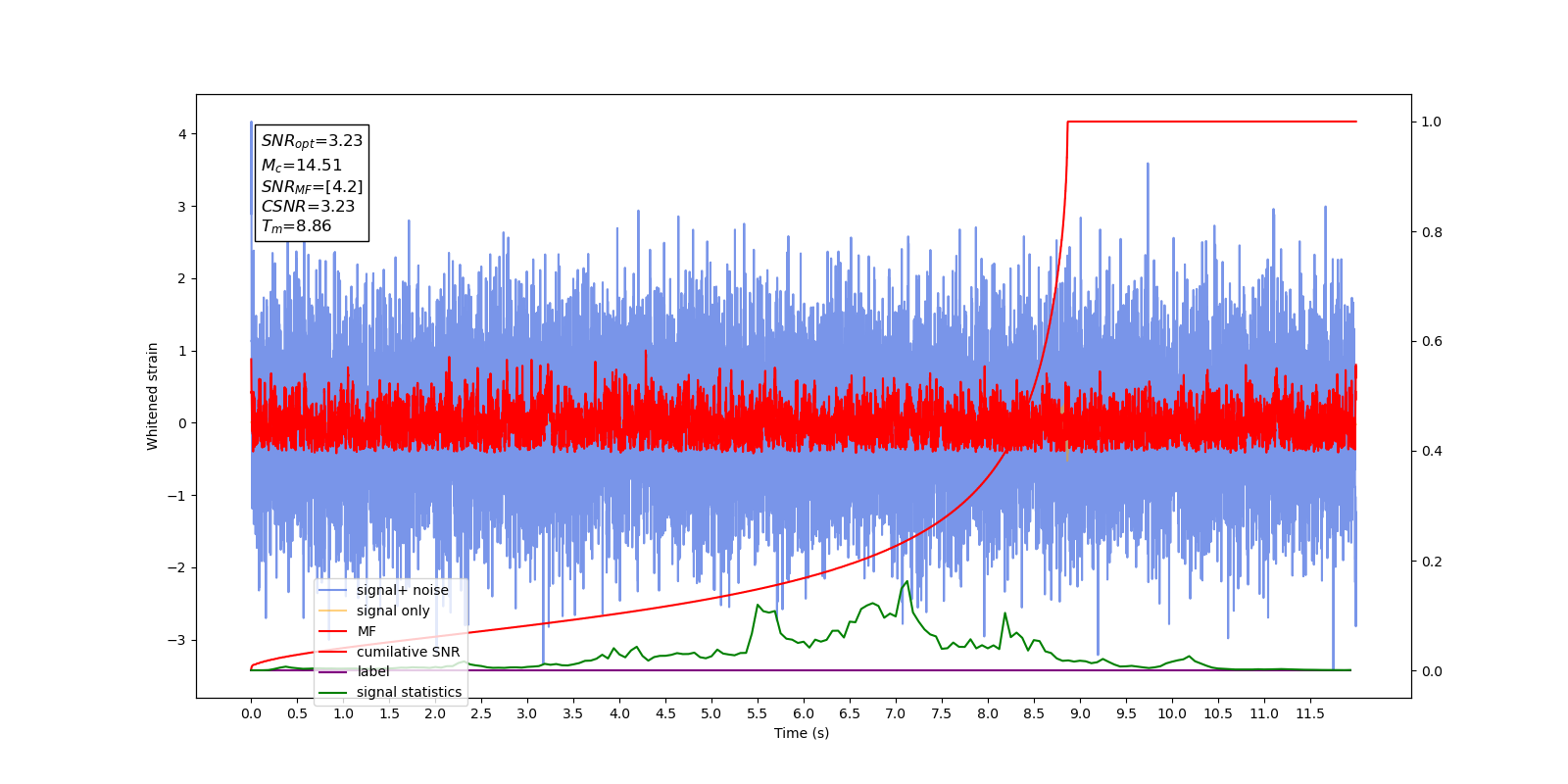Image resolution: width=1568 pixels, height=784 pixels.
Task: Click right y-axis tick label 0.6
Action: click(1432, 341)
